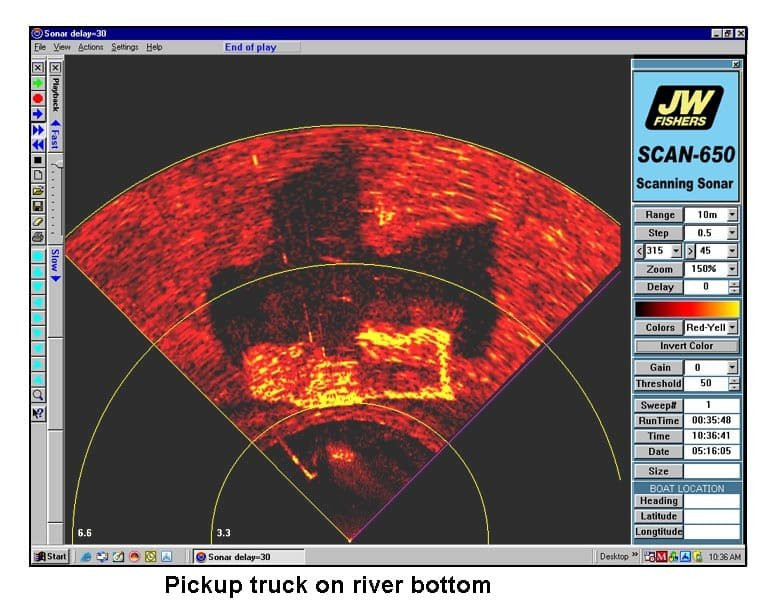This screenshot has height=607, width=781.
Task: Expand the Gain dropdown
Action: click(x=732, y=367)
